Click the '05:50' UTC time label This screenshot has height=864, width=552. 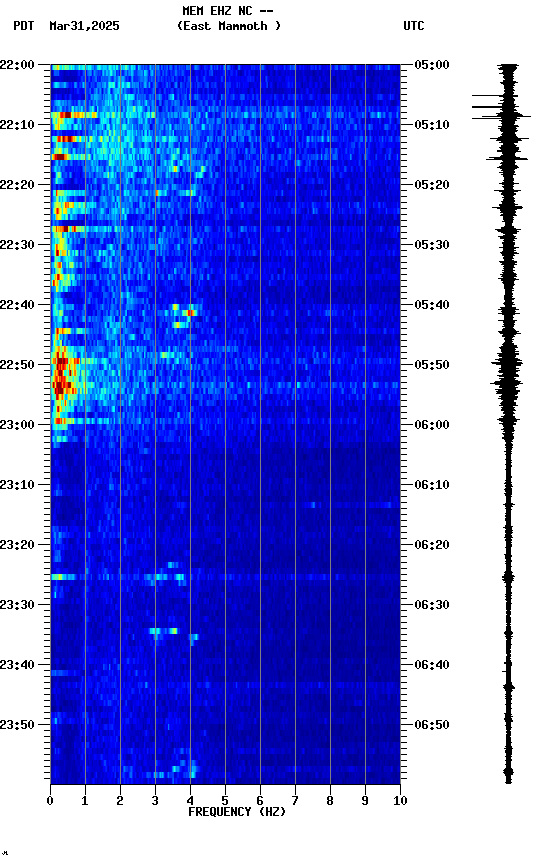click(432, 365)
